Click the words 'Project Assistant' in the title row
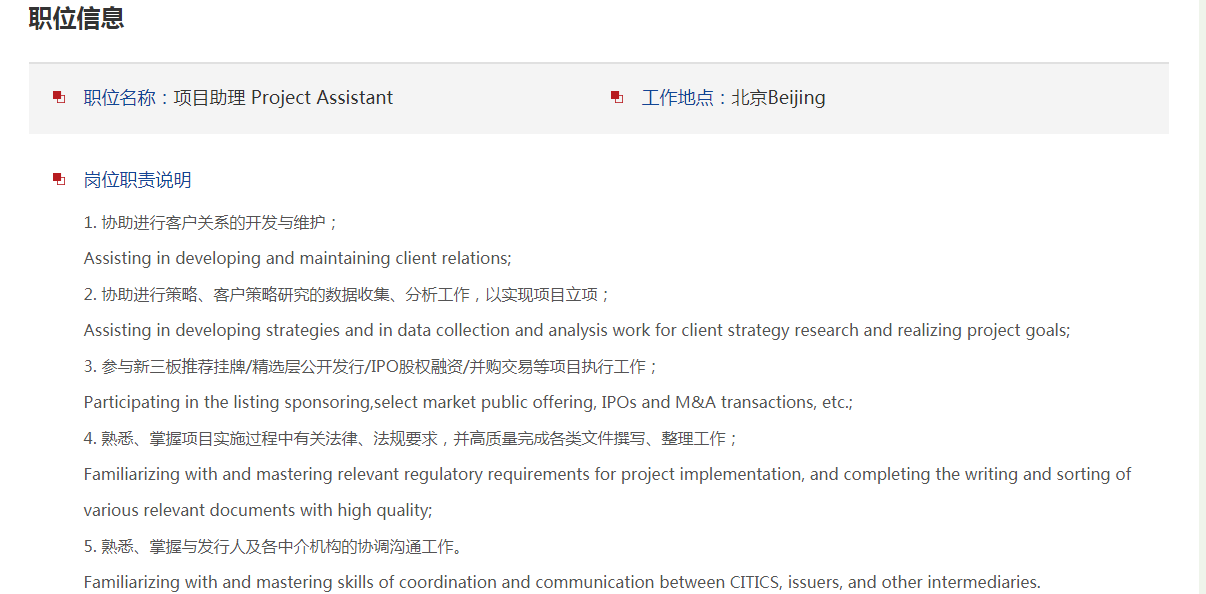1206x594 pixels. [322, 98]
